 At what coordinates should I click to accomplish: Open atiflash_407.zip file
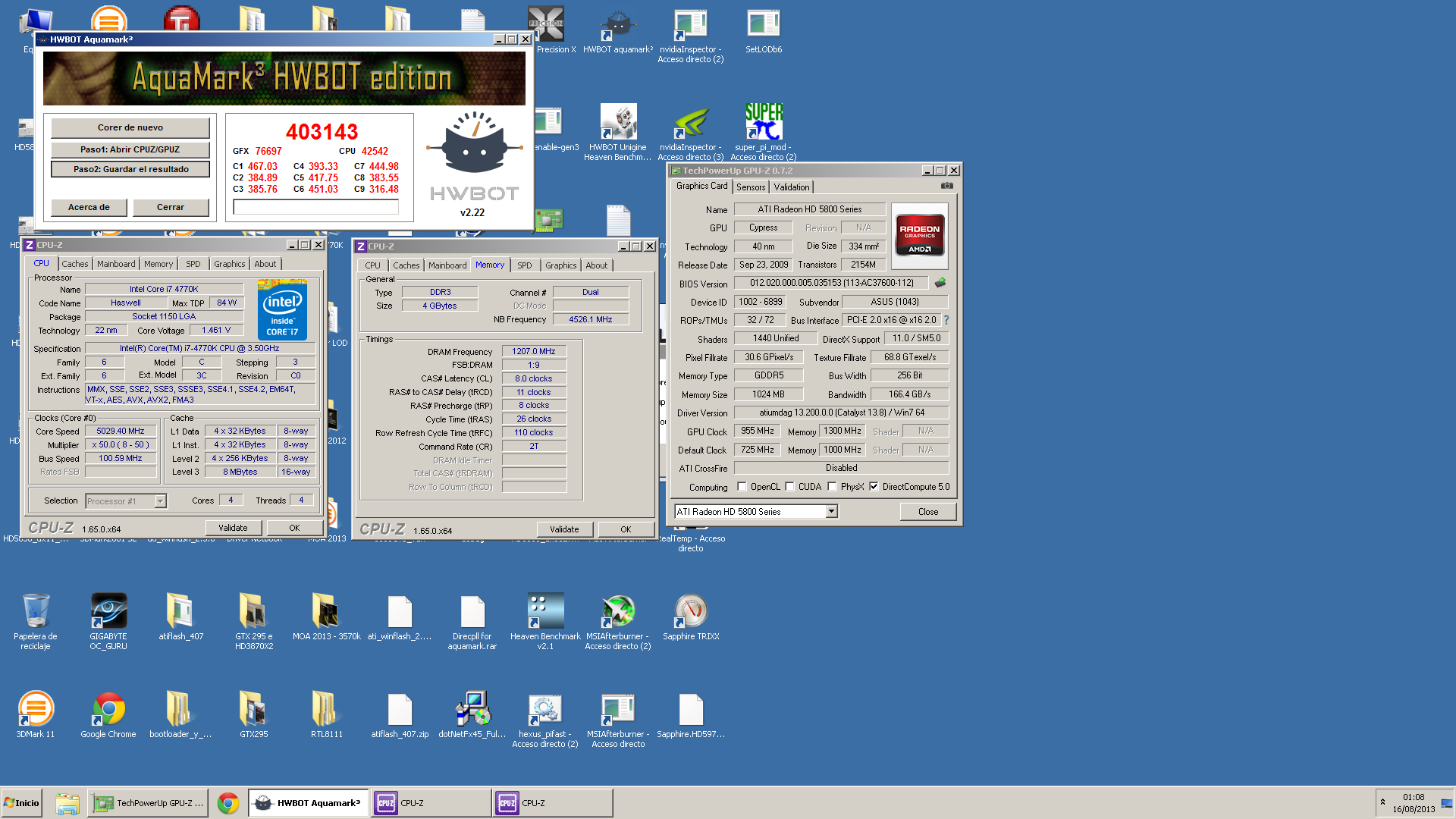coord(400,714)
